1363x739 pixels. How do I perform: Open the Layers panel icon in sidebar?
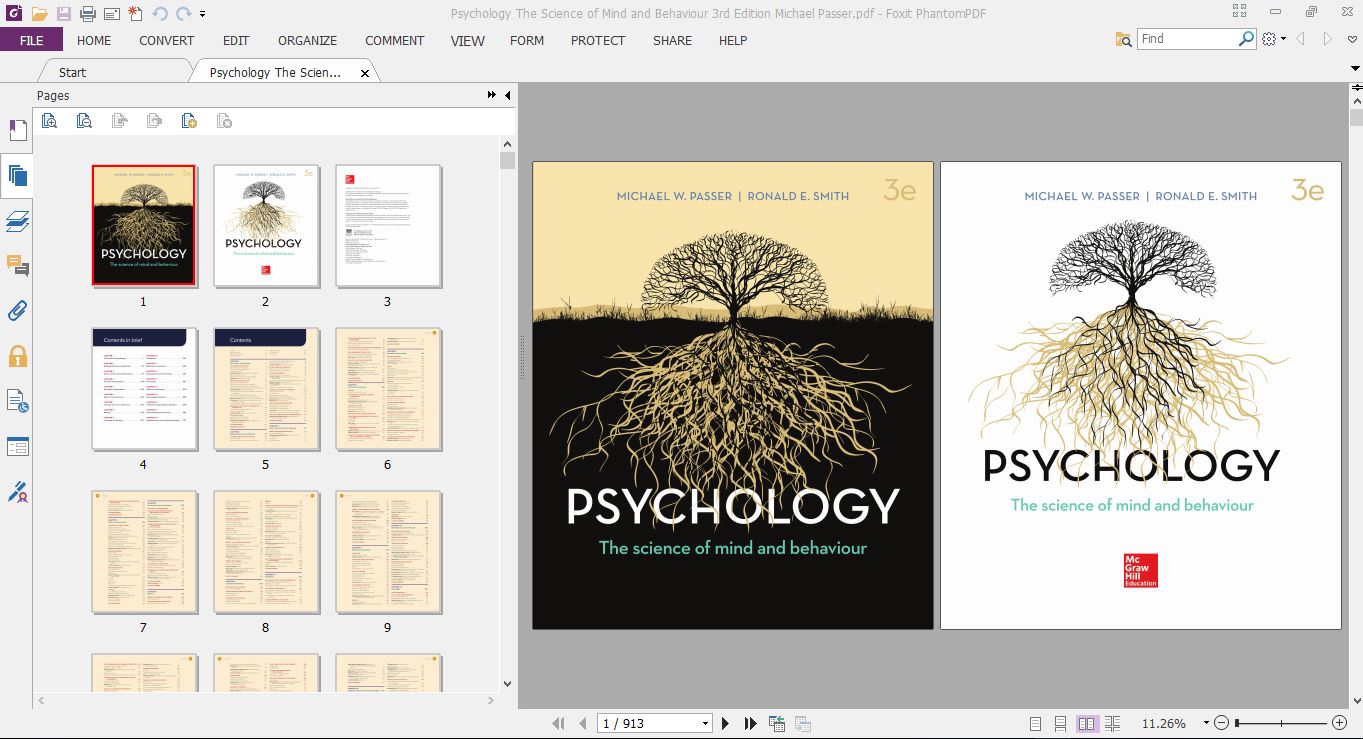point(17,221)
